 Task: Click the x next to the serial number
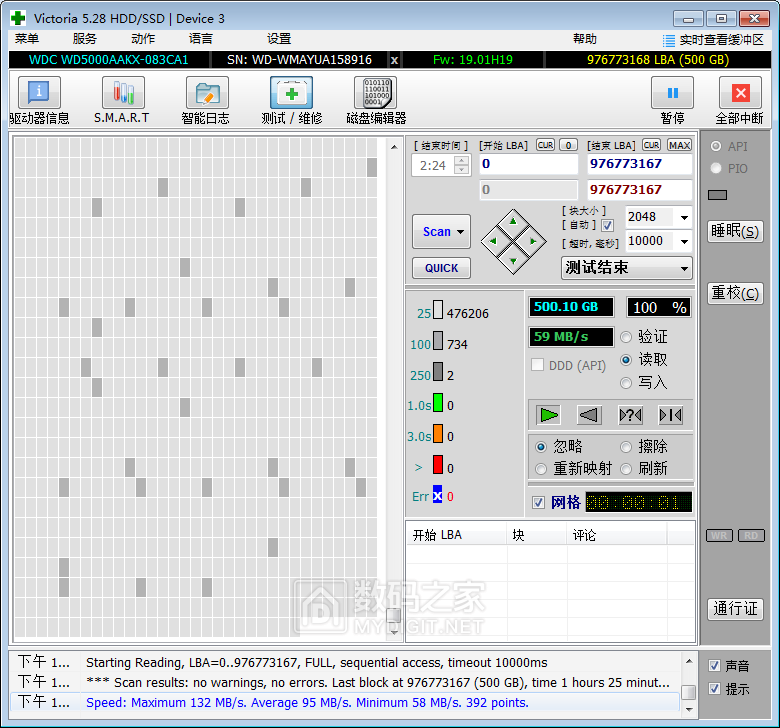point(394,60)
